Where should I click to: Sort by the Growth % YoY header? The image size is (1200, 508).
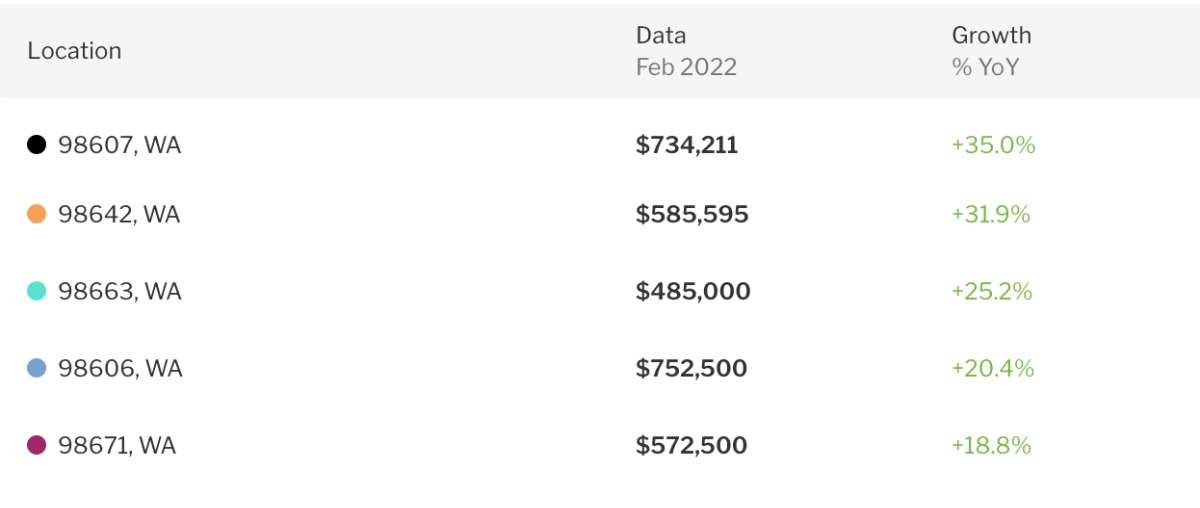tap(991, 51)
